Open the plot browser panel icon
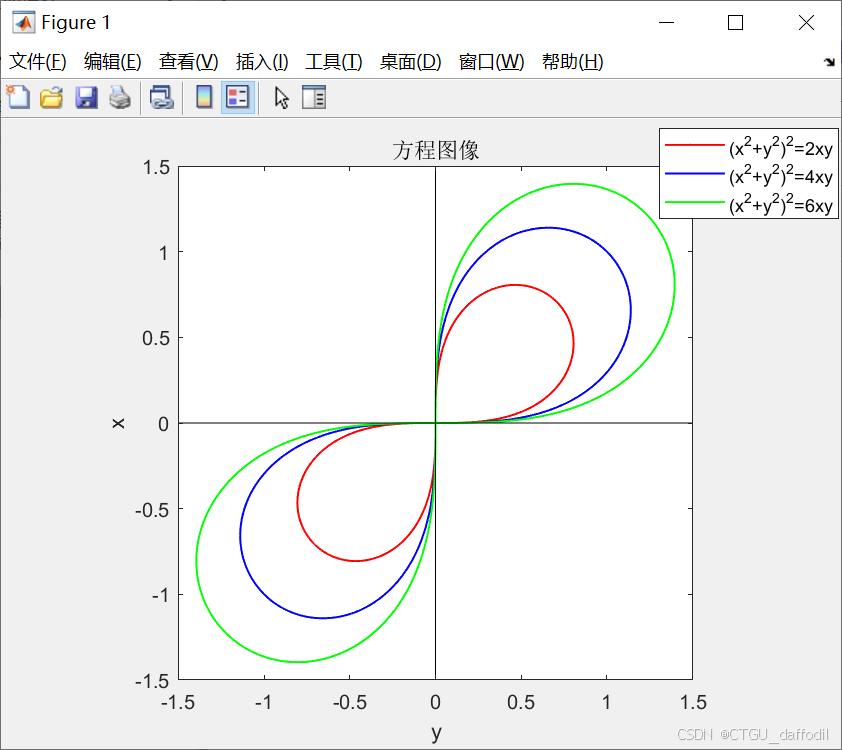Image resolution: width=842 pixels, height=750 pixels. [314, 97]
